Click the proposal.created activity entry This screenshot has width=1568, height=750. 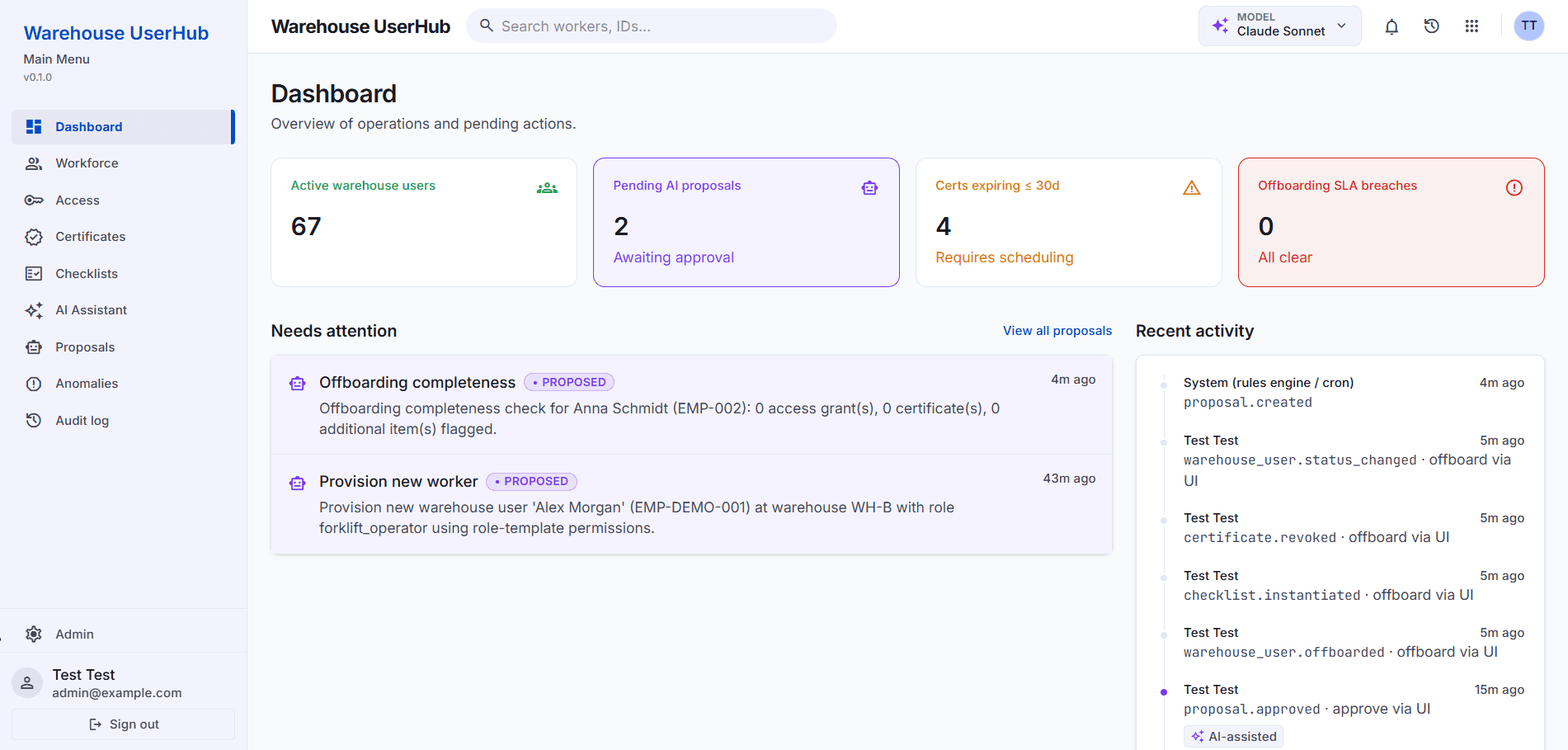pos(1354,393)
